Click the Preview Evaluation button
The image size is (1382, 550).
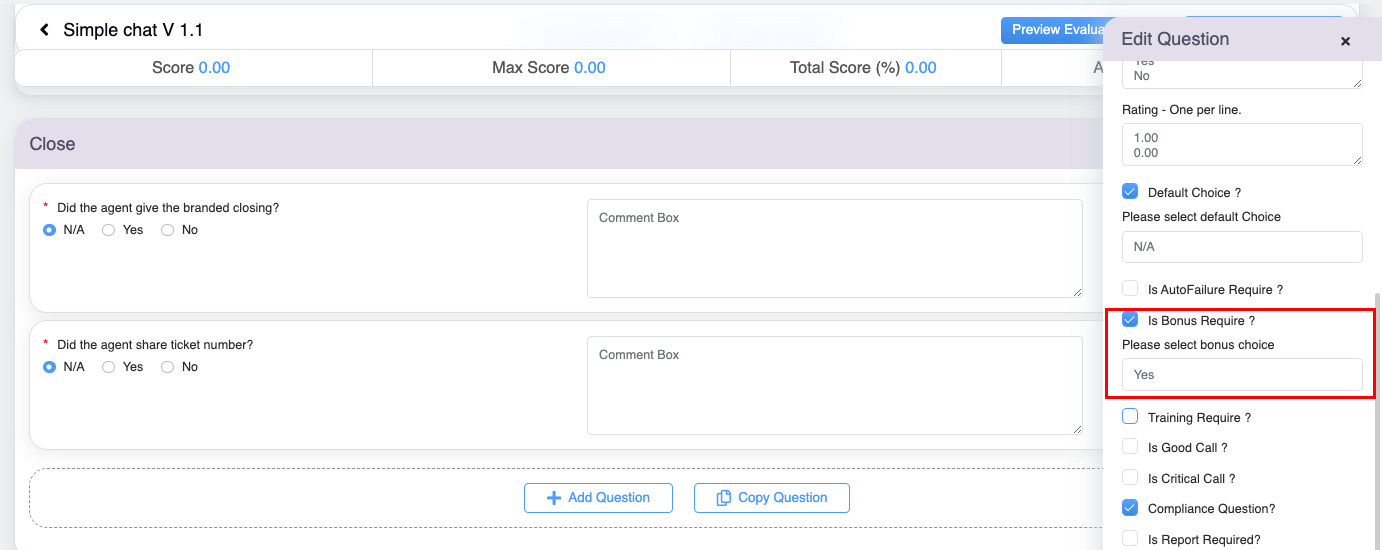[x=1055, y=30]
